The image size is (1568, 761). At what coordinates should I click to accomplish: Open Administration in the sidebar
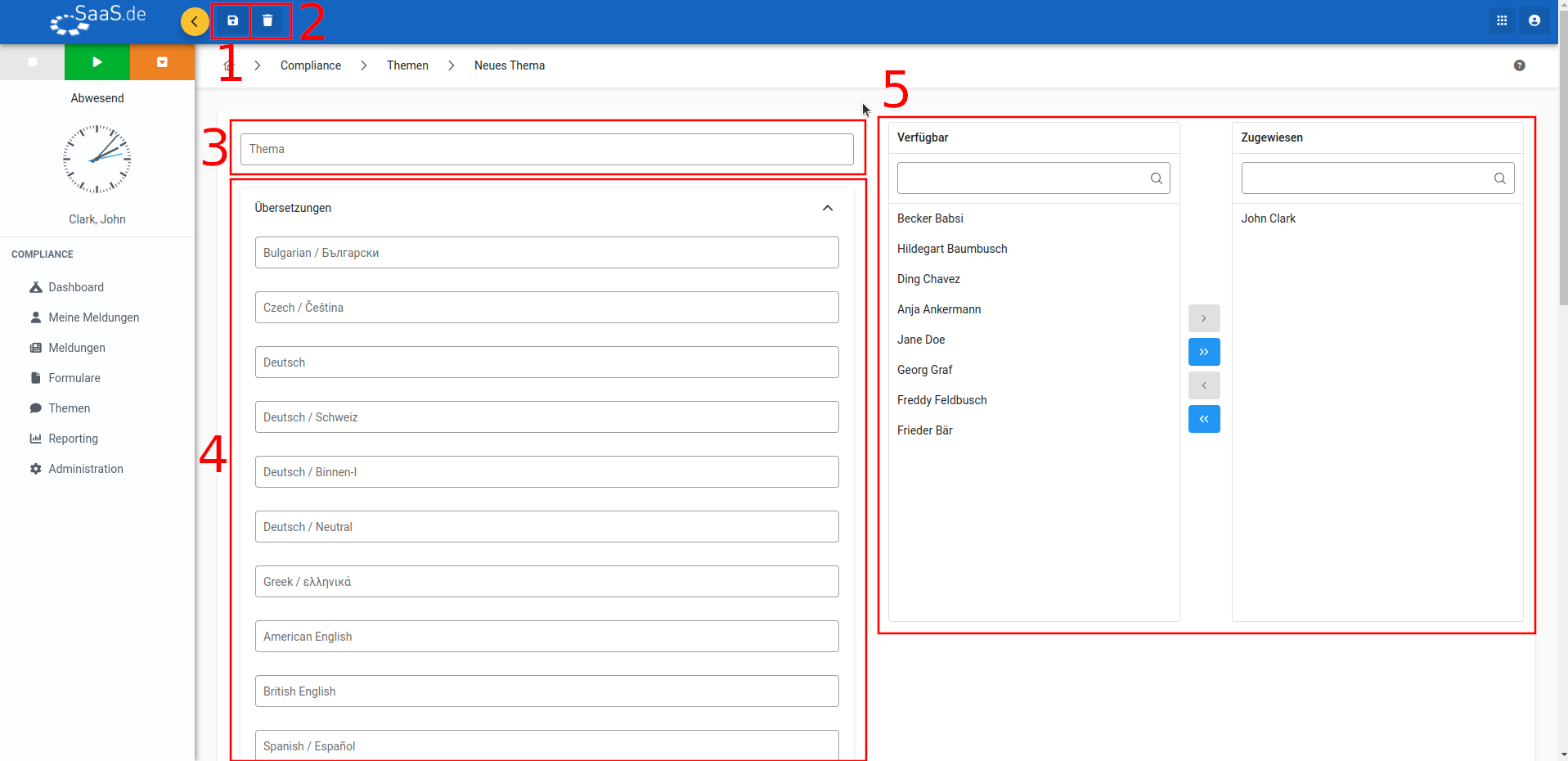pyautogui.click(x=86, y=469)
